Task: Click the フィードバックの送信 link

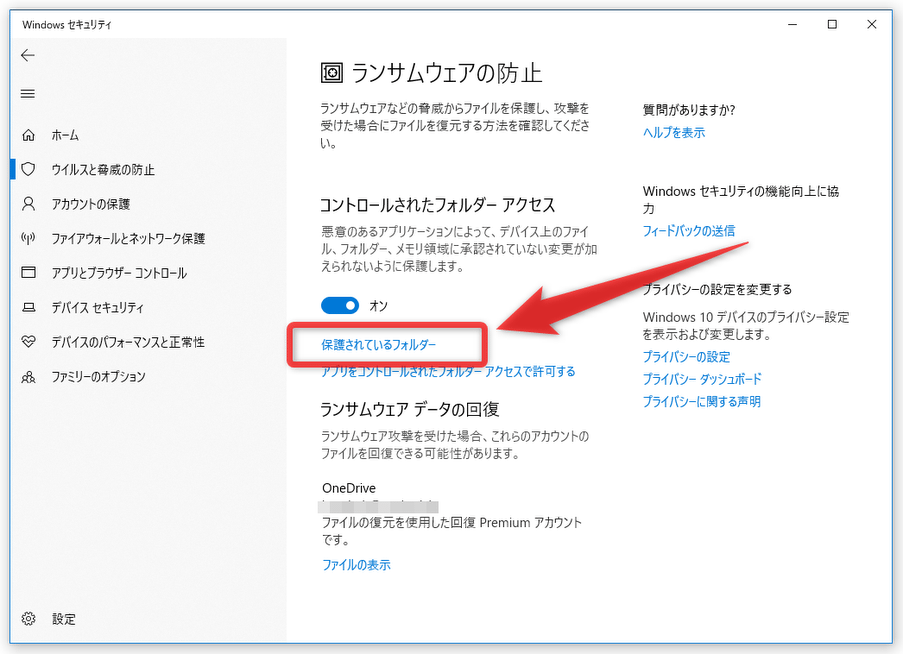Action: point(689,231)
